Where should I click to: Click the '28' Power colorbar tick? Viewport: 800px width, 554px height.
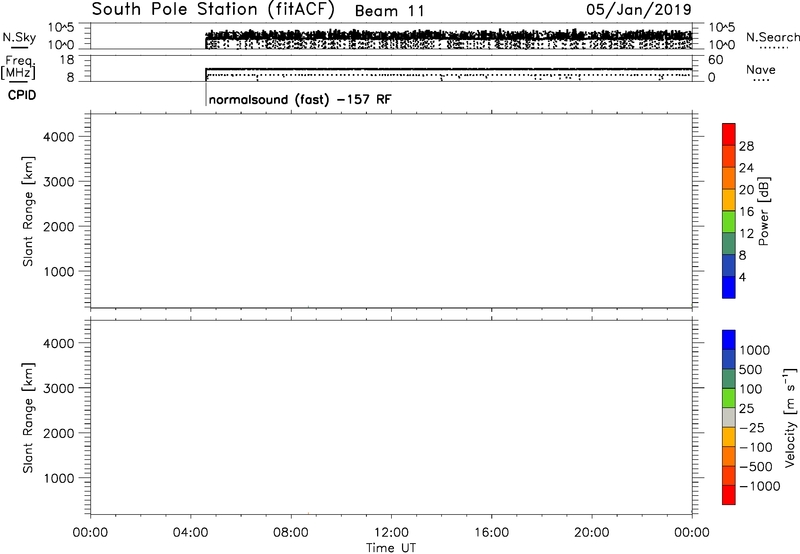point(746,146)
